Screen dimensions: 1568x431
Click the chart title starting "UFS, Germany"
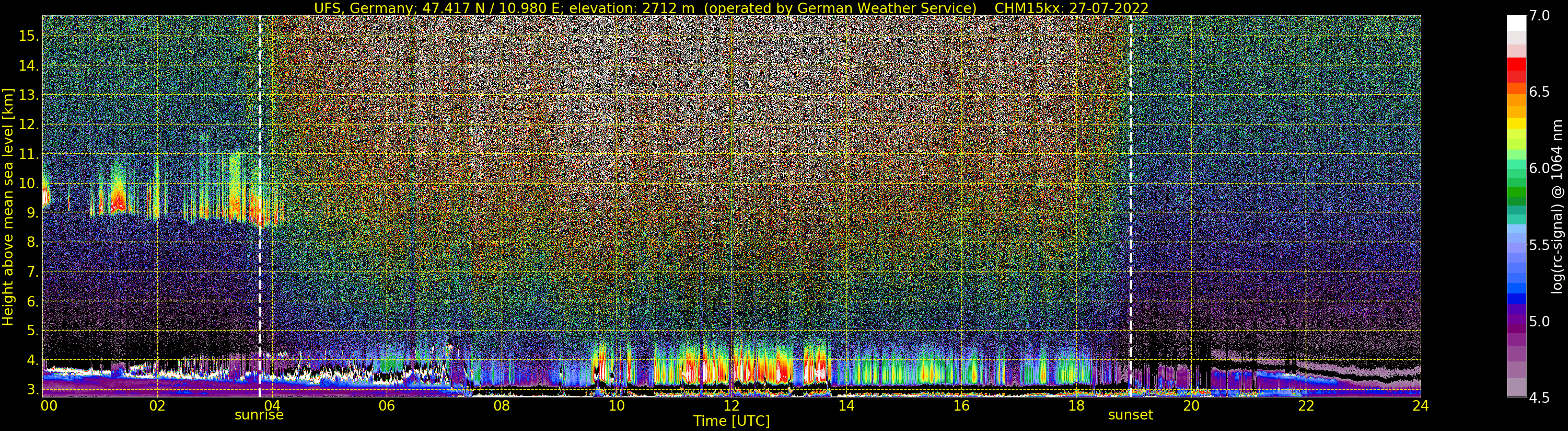point(731,8)
